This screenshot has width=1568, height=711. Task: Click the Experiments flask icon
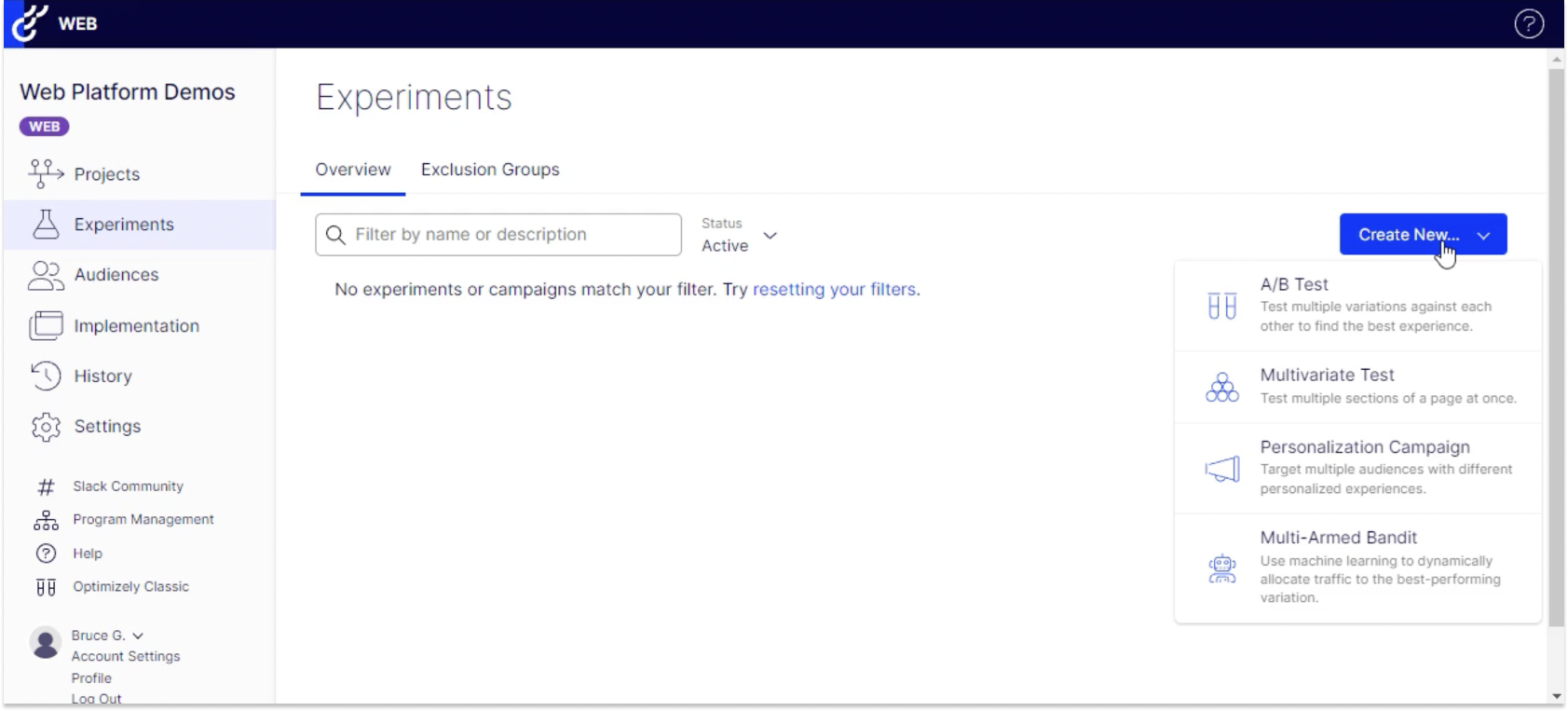(x=46, y=224)
